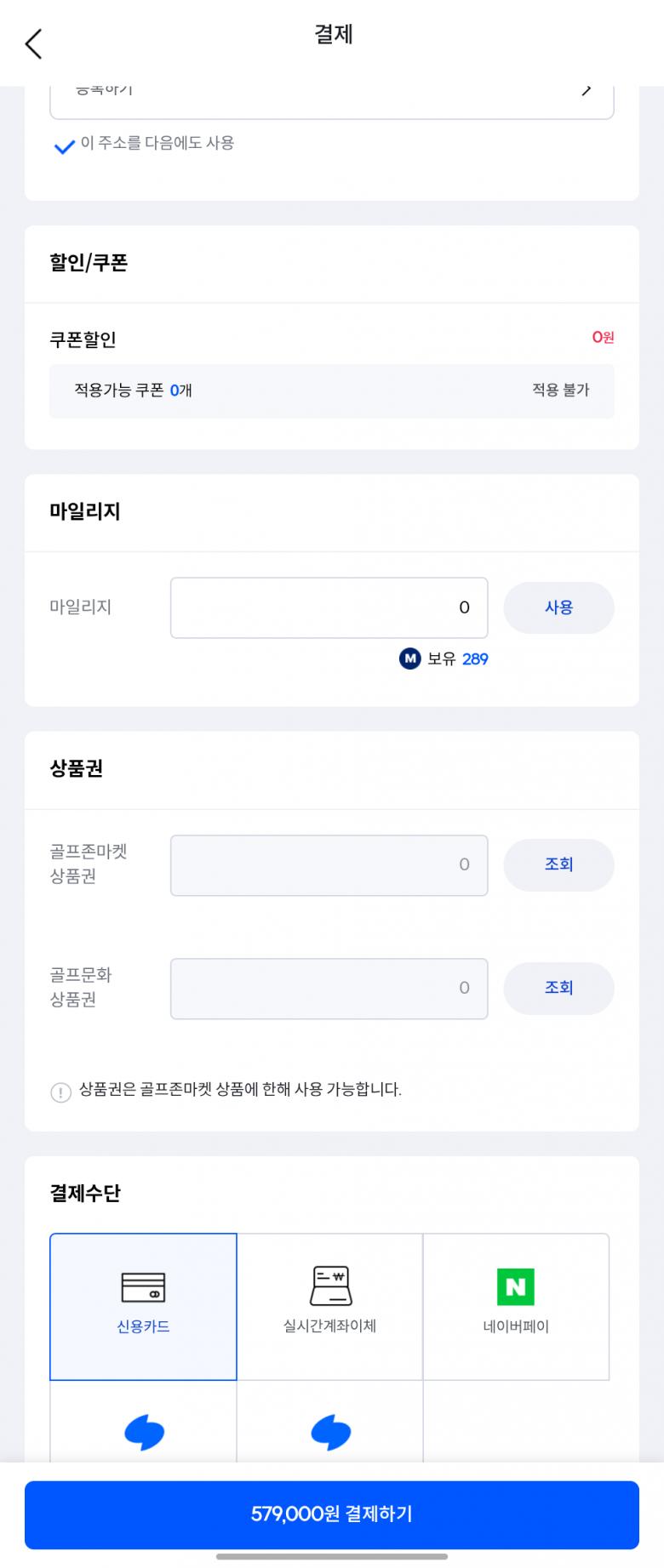Go back using the top-left arrow
664x1568 pixels.
point(34,44)
